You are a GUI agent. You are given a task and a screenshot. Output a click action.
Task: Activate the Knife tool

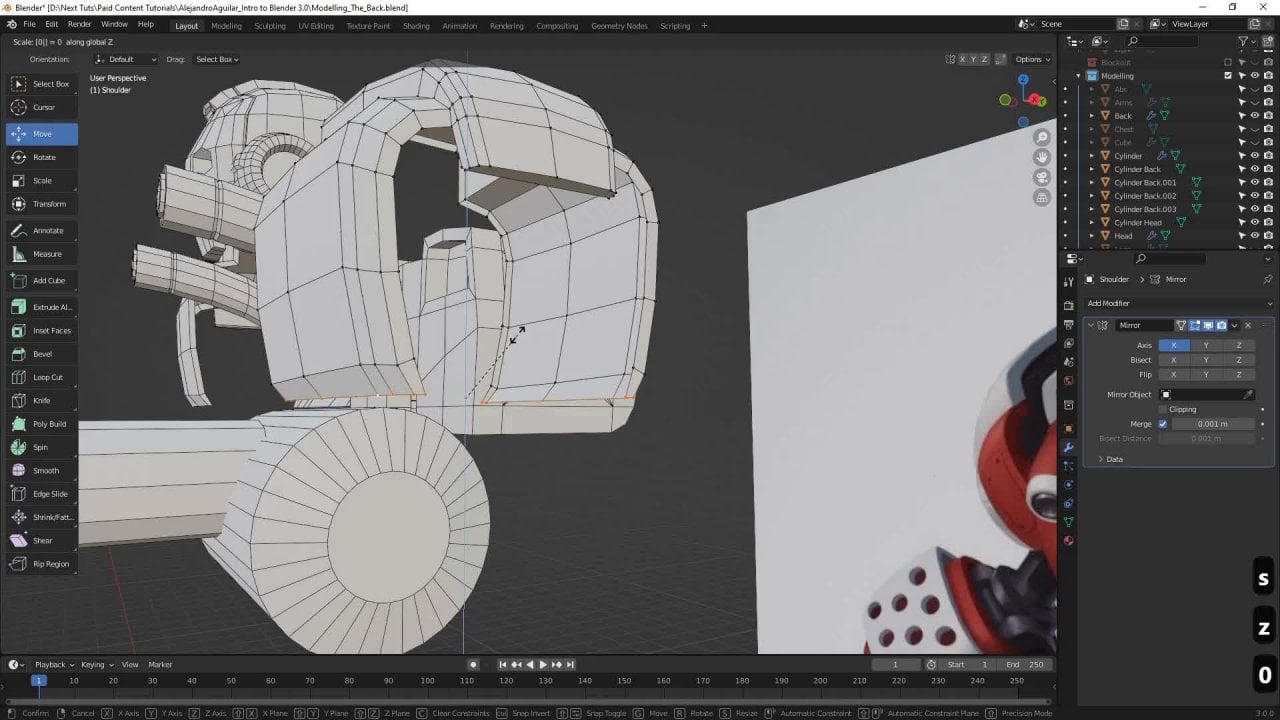point(41,400)
